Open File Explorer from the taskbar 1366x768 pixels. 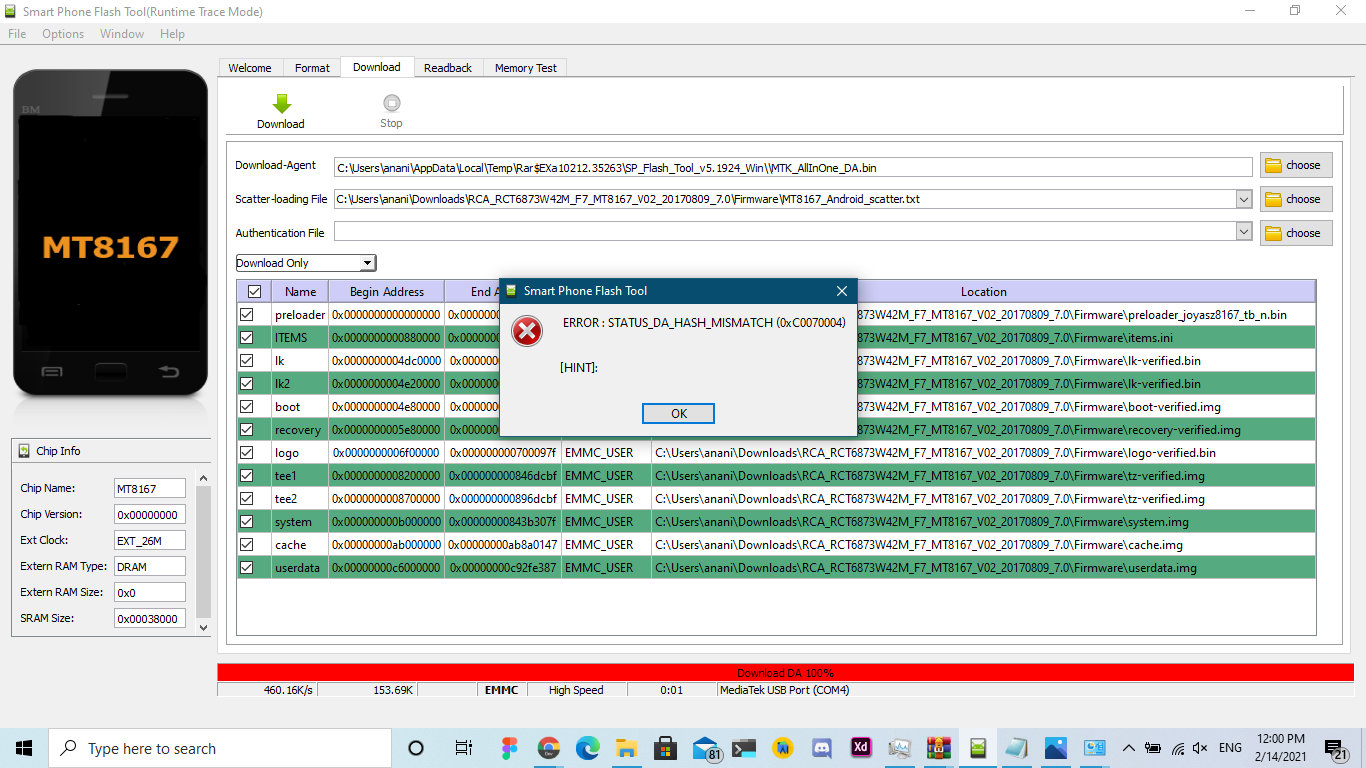(x=626, y=748)
